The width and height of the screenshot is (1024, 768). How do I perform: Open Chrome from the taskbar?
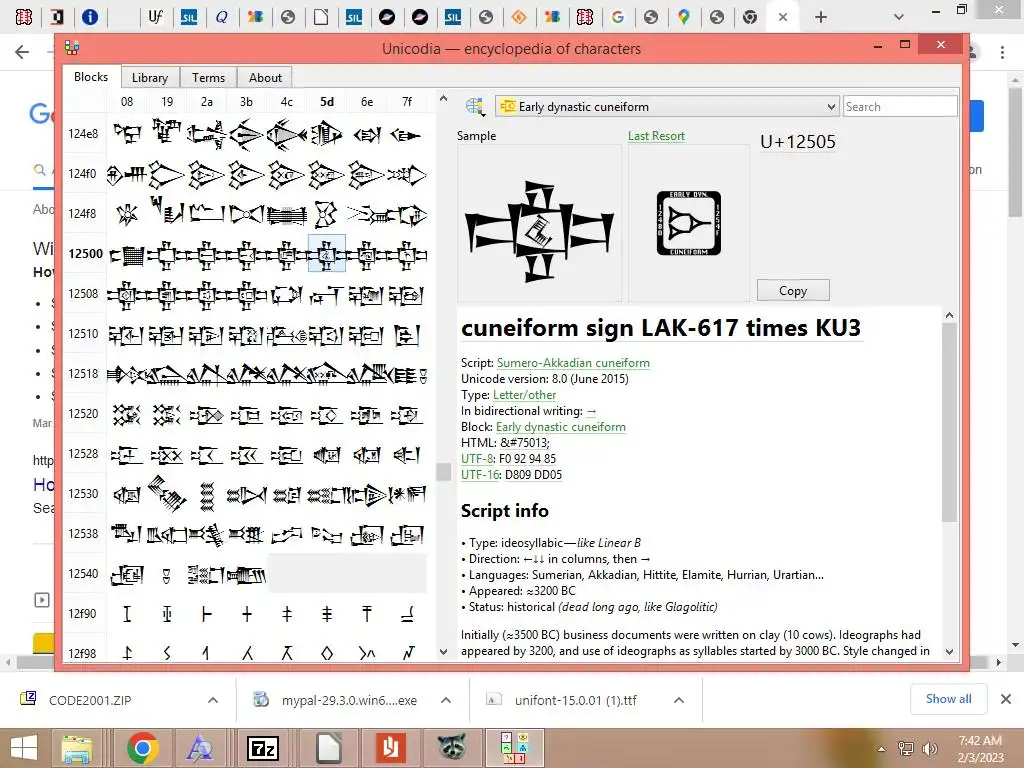tap(143, 748)
